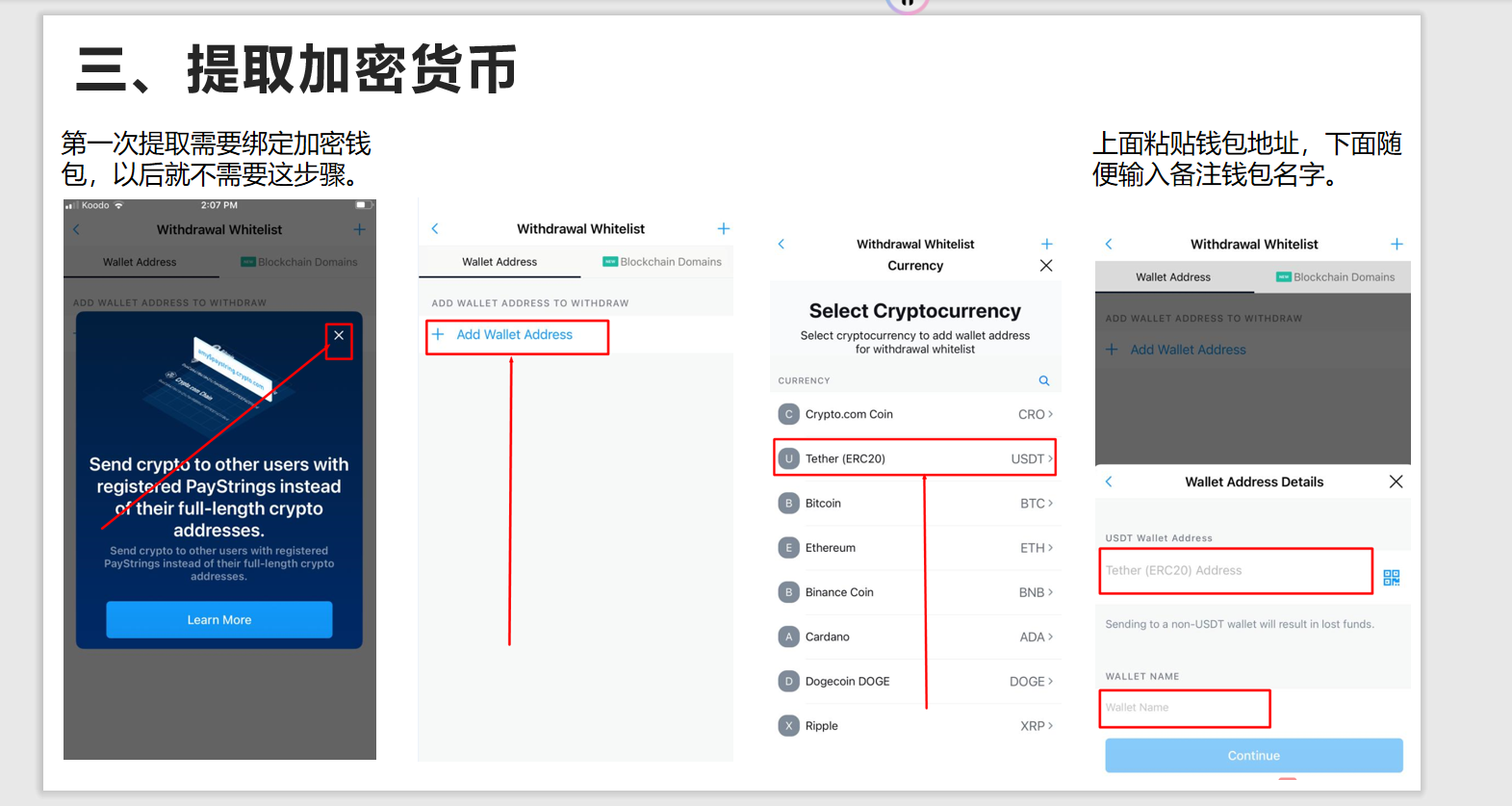Tap plus icon in fourth screen header
Screen dimensions: 1512x806
pyautogui.click(x=1397, y=244)
